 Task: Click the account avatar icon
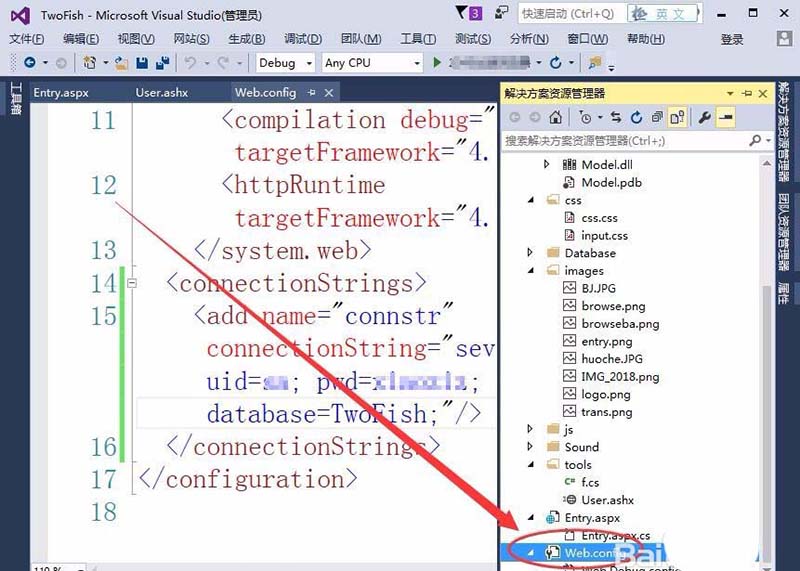pos(784,39)
